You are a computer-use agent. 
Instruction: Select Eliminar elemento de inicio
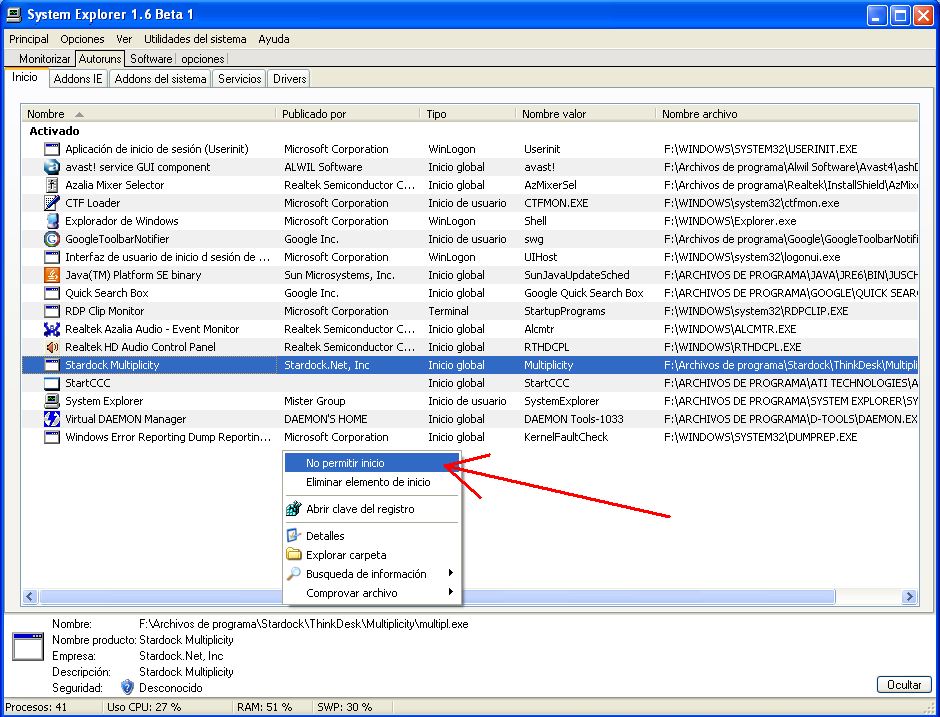pos(372,482)
